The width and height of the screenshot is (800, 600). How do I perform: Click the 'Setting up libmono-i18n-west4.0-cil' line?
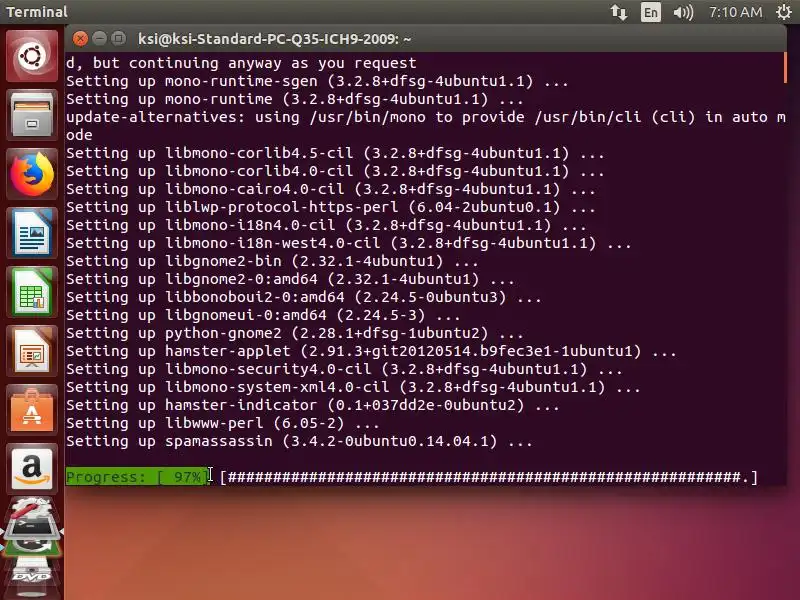point(348,244)
